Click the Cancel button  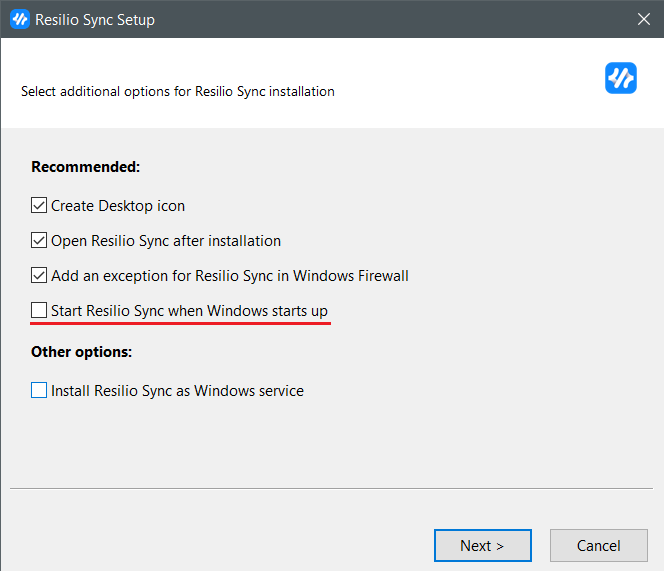click(x=599, y=546)
